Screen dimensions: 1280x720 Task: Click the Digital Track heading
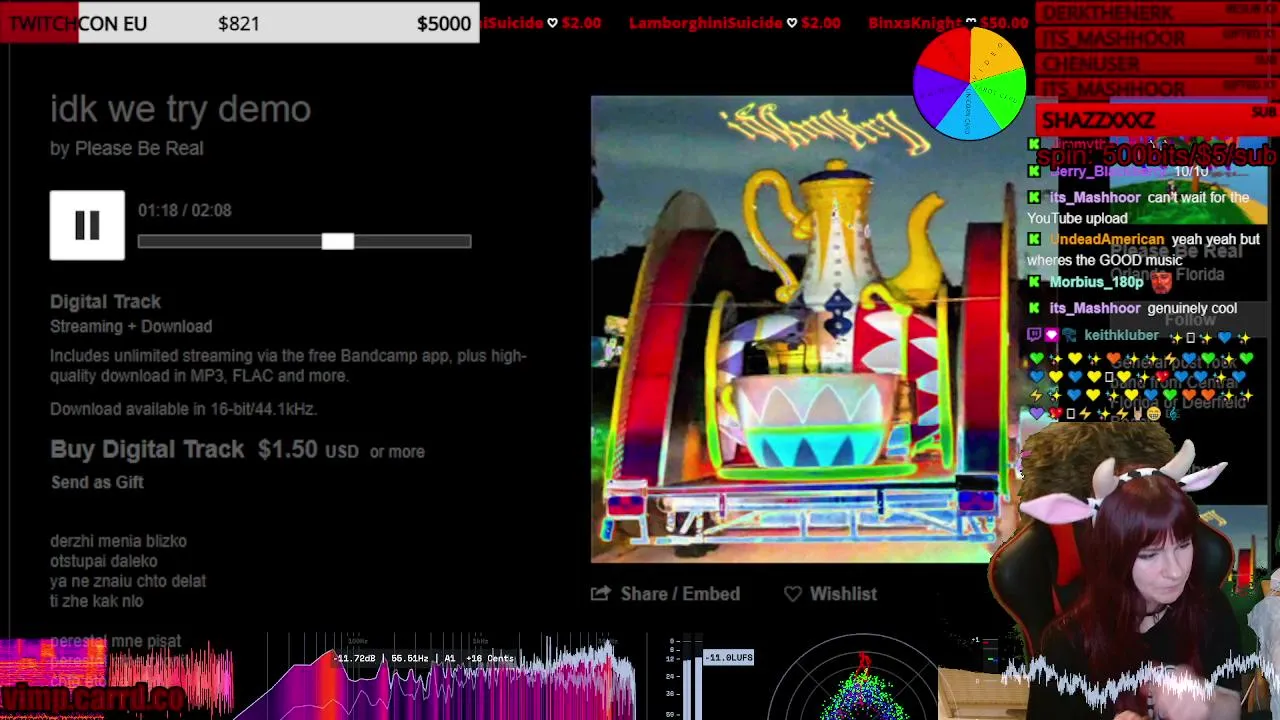[x=105, y=301]
